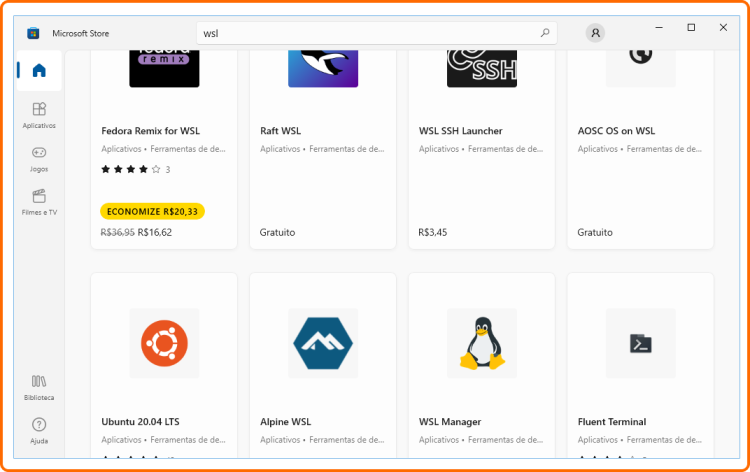Open Ajuda help section
This screenshot has height=472, width=750.
[x=39, y=431]
